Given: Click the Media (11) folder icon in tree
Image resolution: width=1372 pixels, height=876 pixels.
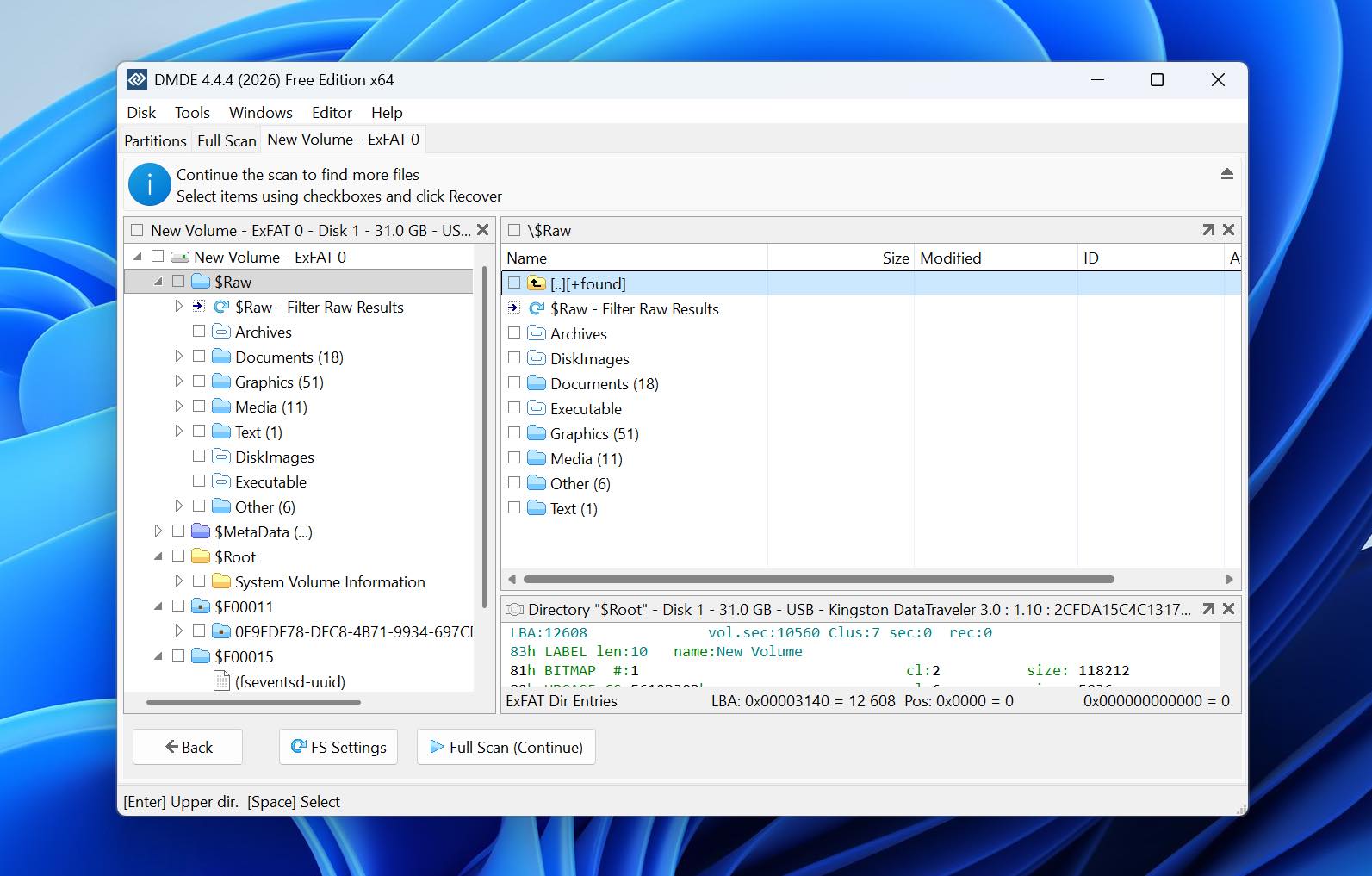Looking at the screenshot, I should pyautogui.click(x=221, y=407).
